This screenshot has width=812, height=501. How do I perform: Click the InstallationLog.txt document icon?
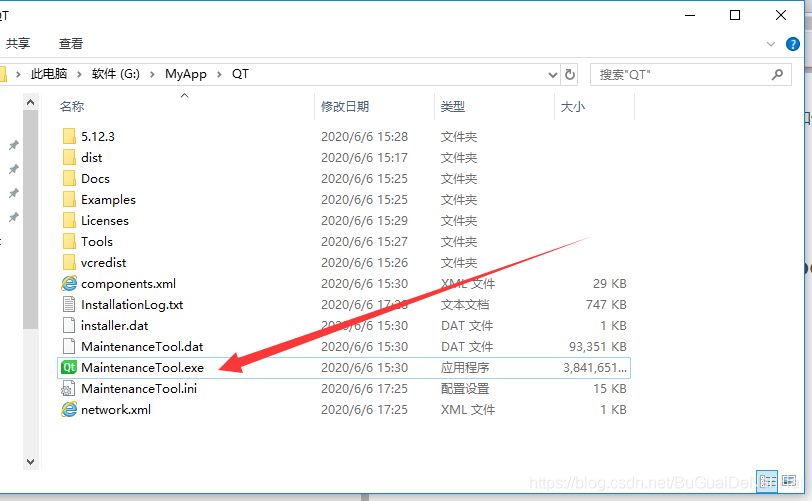pos(69,304)
